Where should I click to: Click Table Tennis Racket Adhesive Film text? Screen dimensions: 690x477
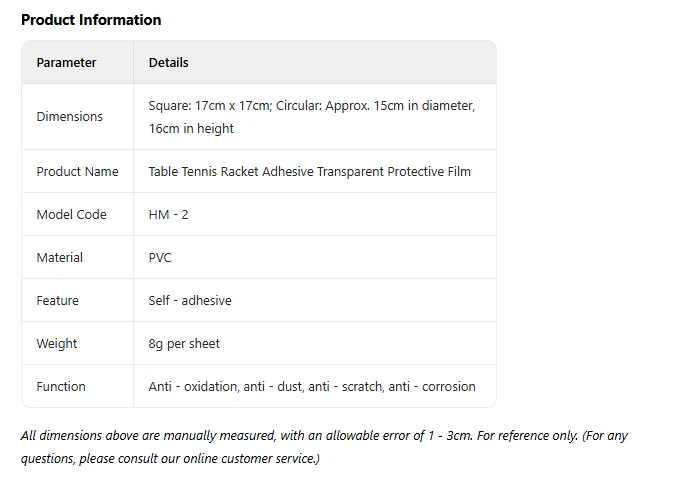tap(309, 171)
